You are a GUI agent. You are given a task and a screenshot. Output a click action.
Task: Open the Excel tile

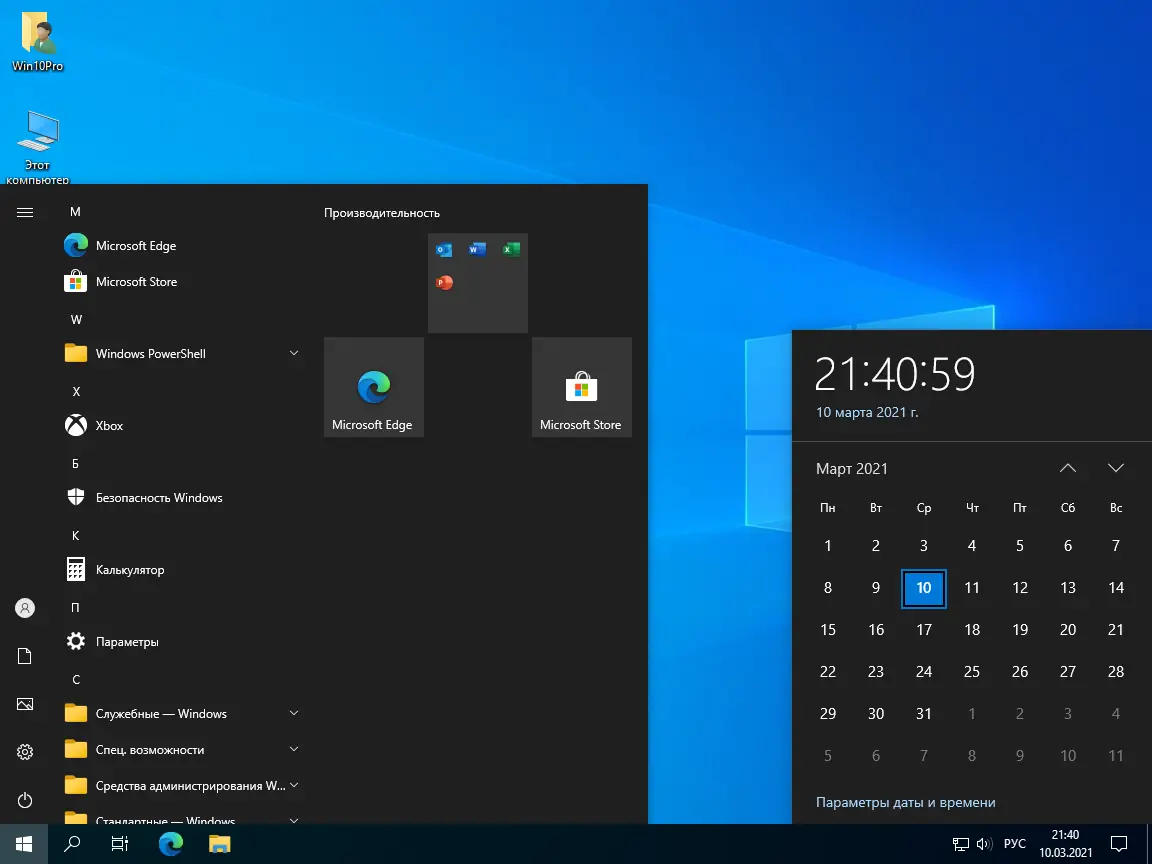click(511, 250)
